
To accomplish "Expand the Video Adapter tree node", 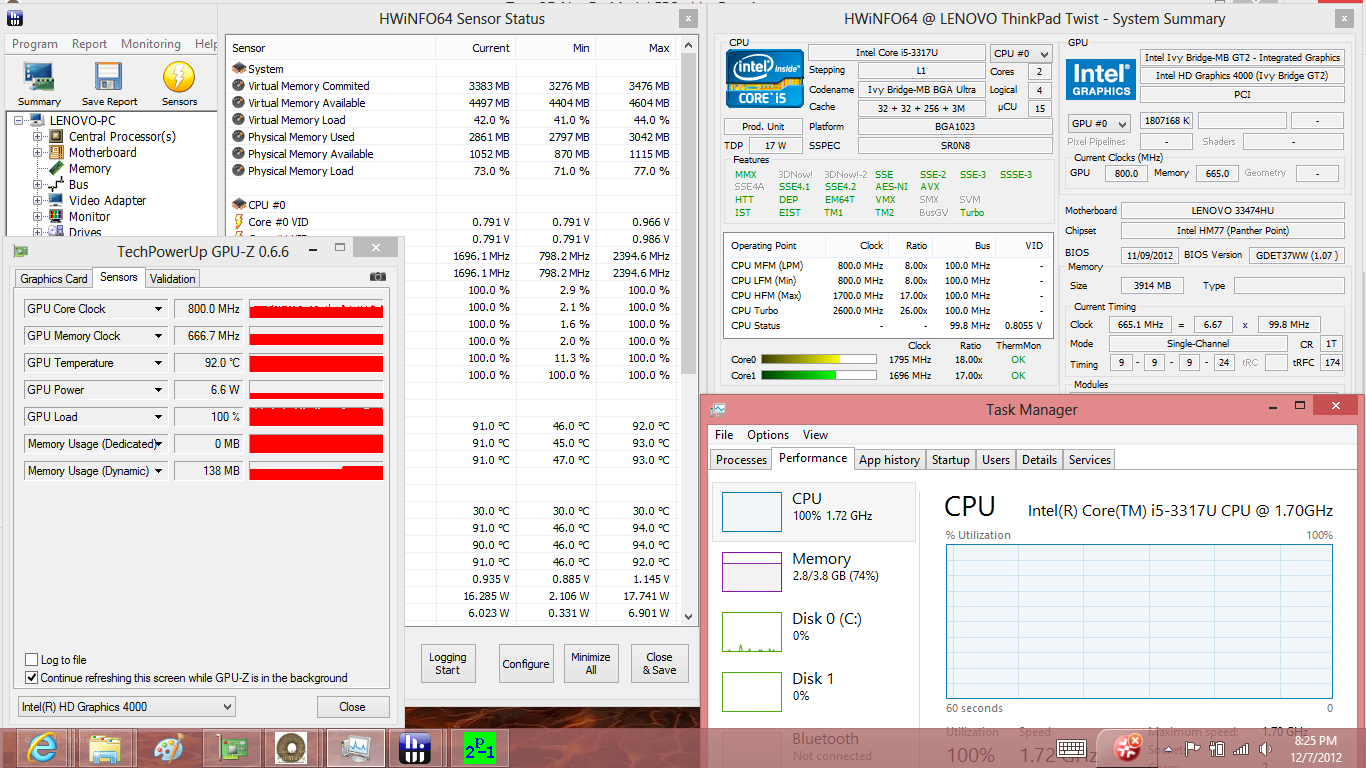I will pos(37,201).
